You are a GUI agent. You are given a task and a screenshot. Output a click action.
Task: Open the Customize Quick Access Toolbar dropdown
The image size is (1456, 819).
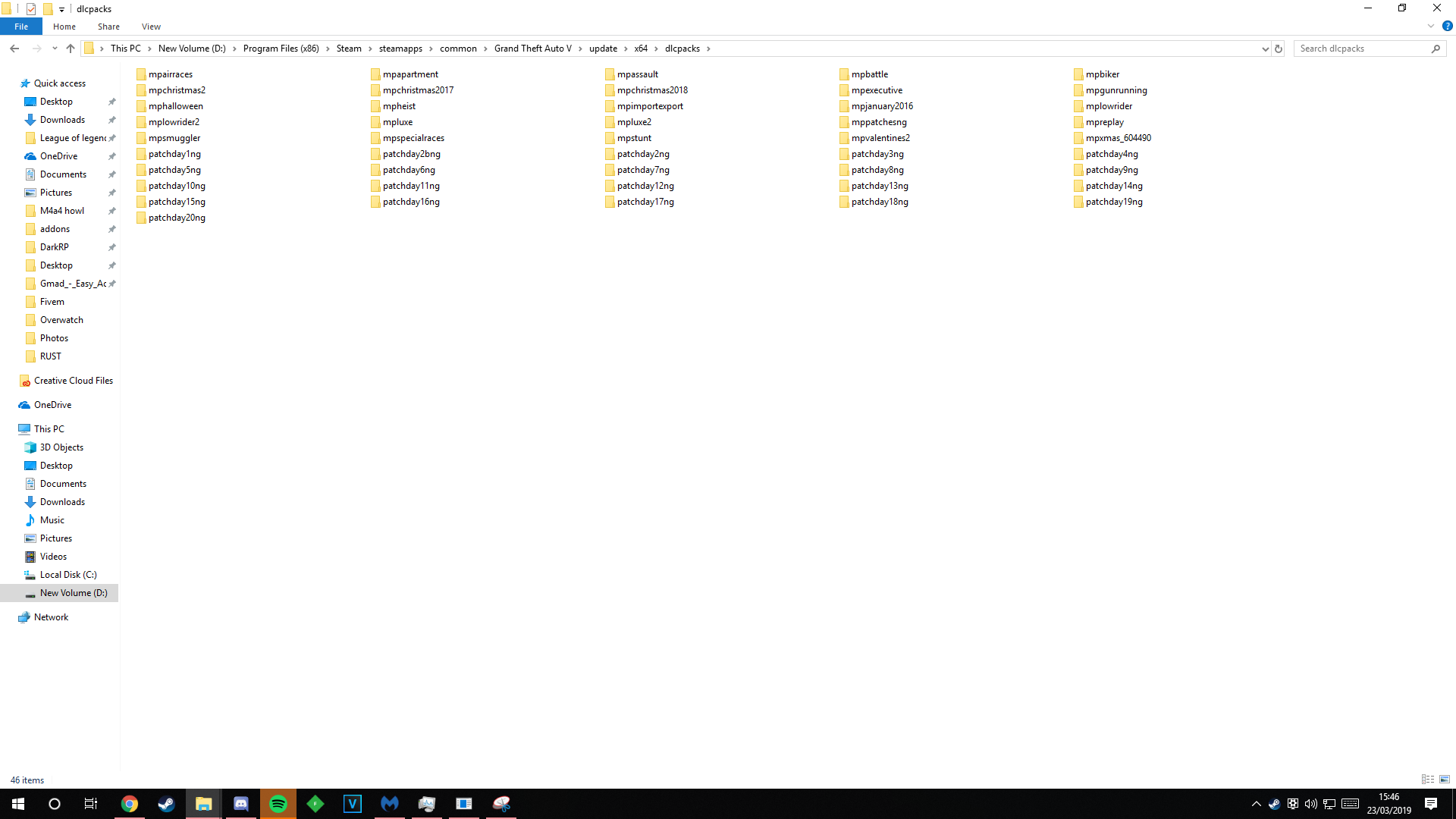click(x=61, y=8)
